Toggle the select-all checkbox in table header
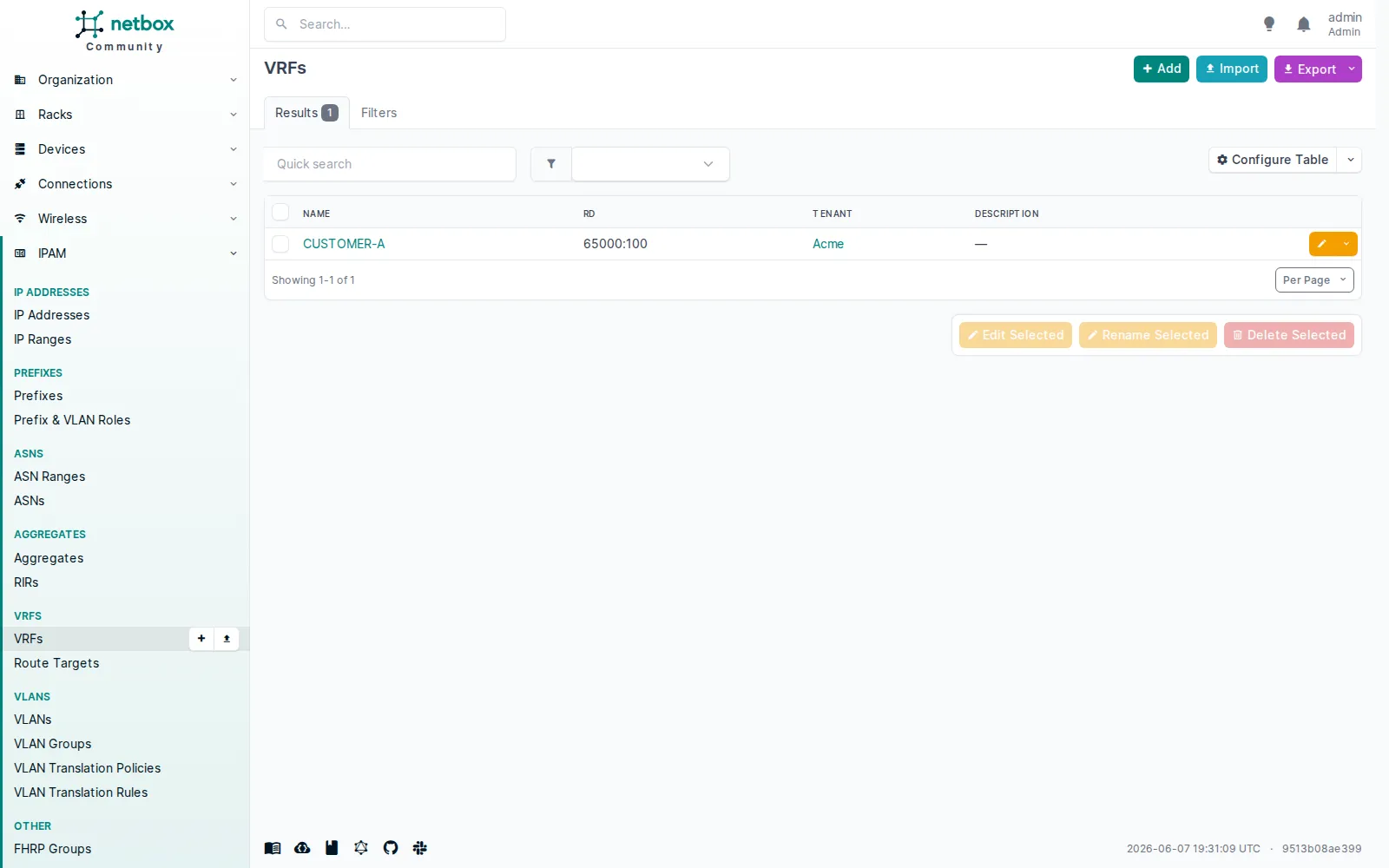This screenshot has width=1389, height=868. coord(280,213)
